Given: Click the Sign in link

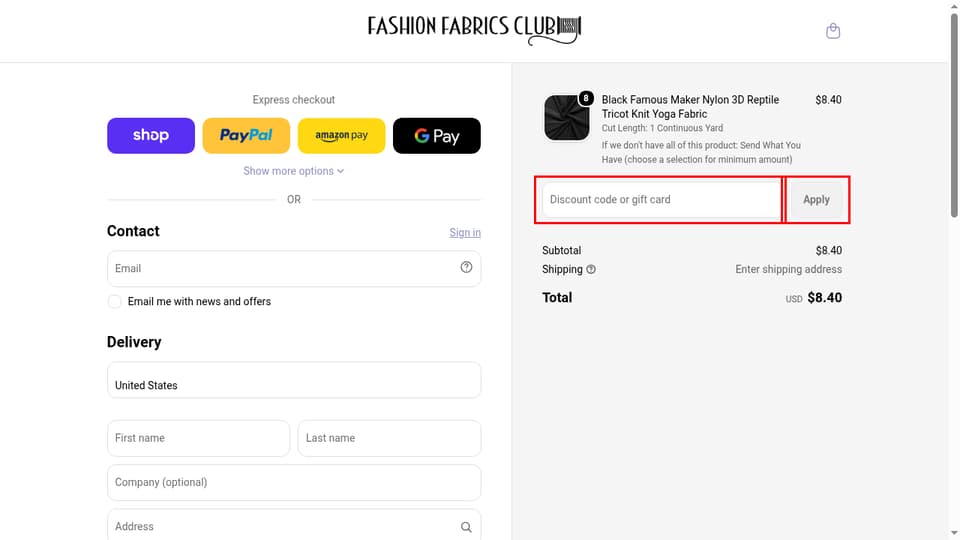Looking at the screenshot, I should point(465,233).
